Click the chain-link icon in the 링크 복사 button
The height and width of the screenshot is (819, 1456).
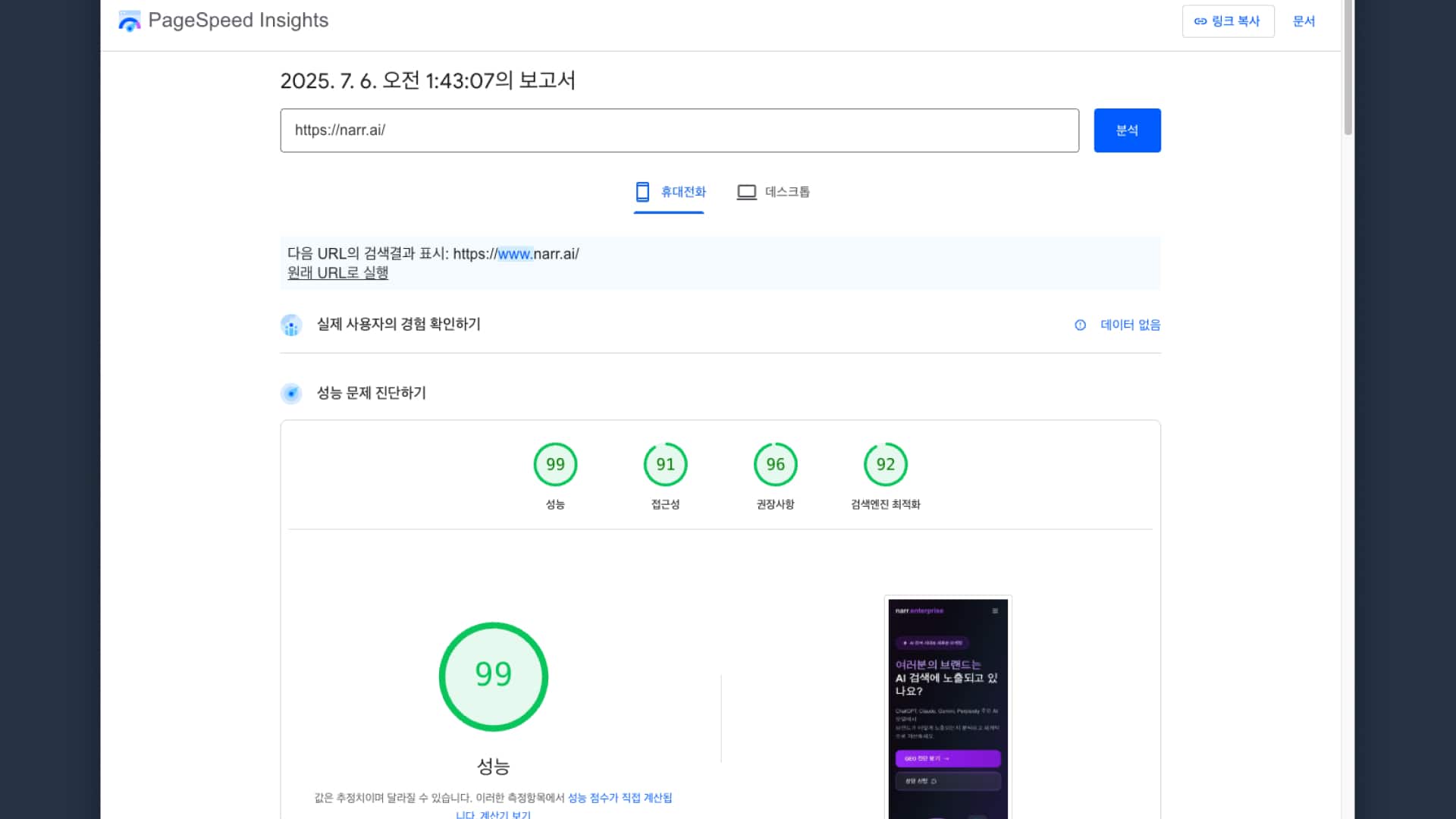[x=1200, y=21]
